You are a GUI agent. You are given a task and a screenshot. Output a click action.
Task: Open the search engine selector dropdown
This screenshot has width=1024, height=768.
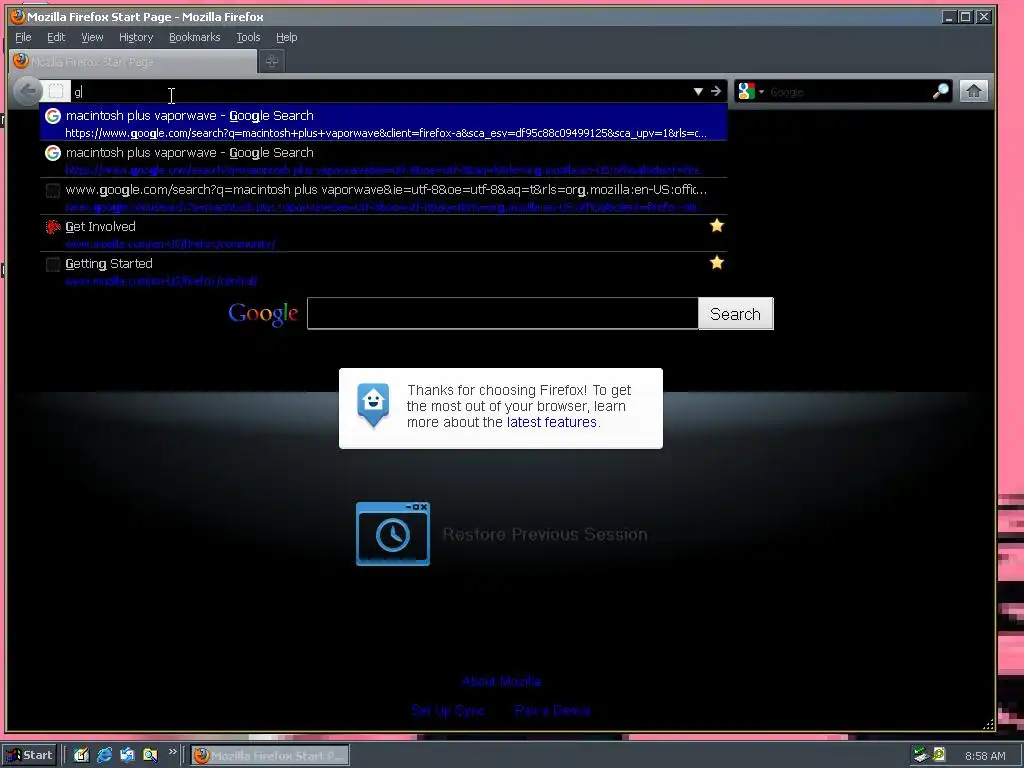[750, 91]
